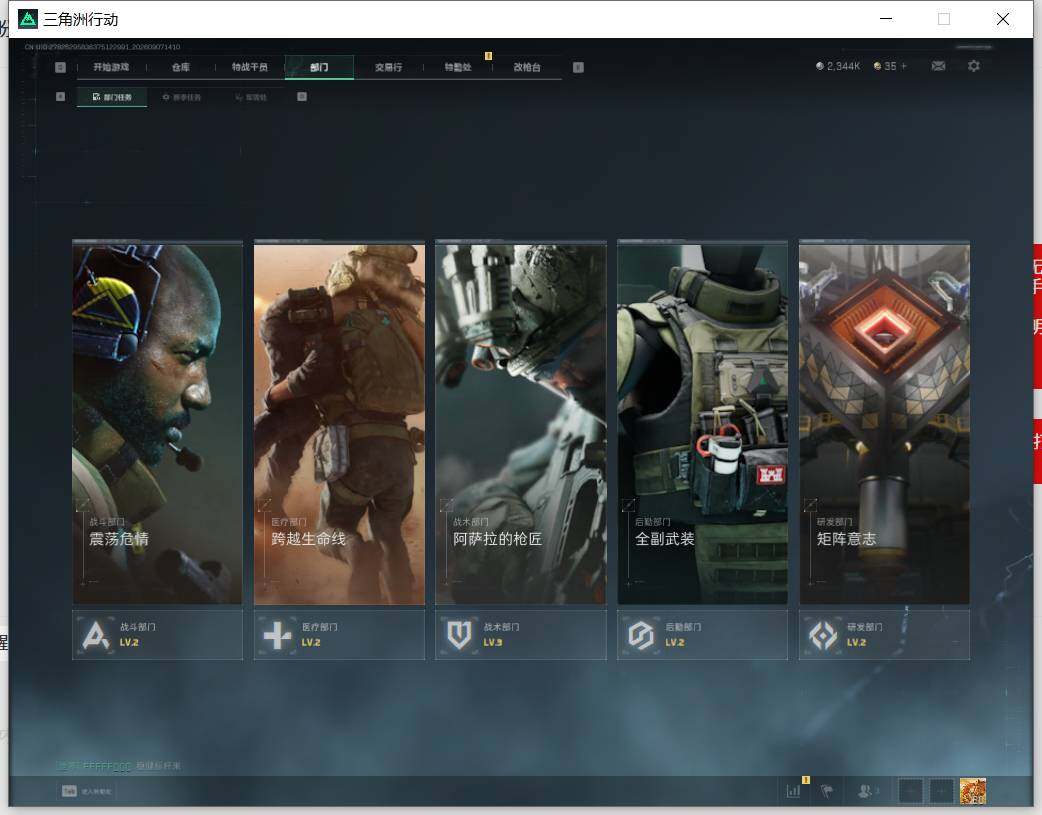Click the 2,344K currency coin icon
The image size is (1042, 815).
pos(819,66)
